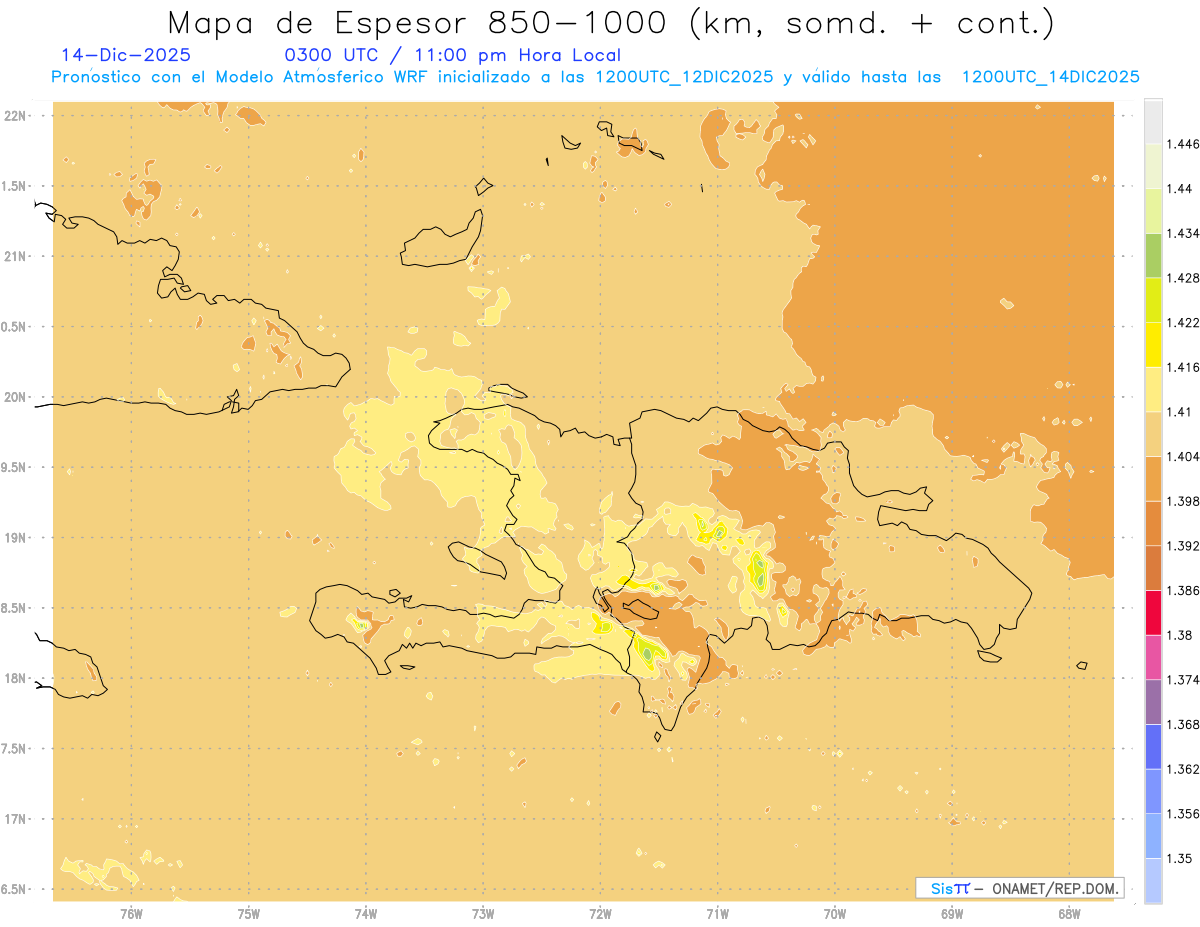Viewport: 1200px width, 927px height.
Task: Click the colorbar value '1.446'
Action: point(1184,144)
